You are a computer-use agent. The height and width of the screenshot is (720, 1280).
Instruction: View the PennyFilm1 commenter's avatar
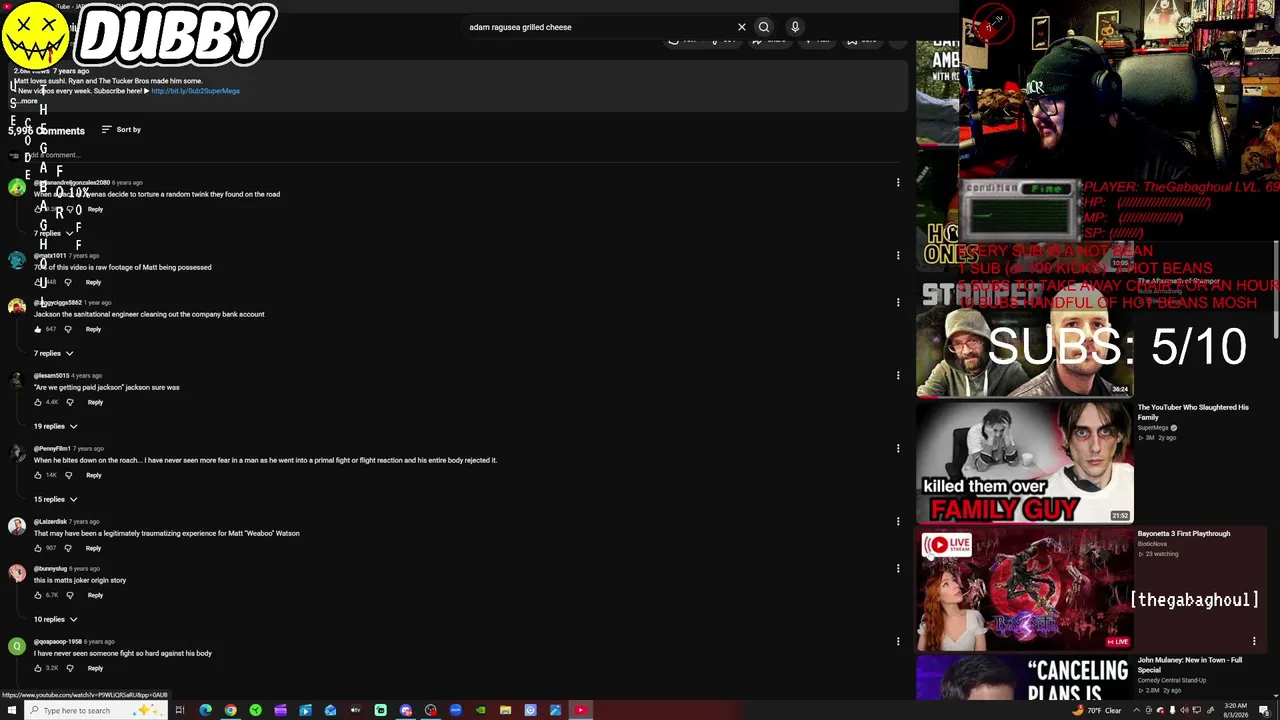[17, 455]
